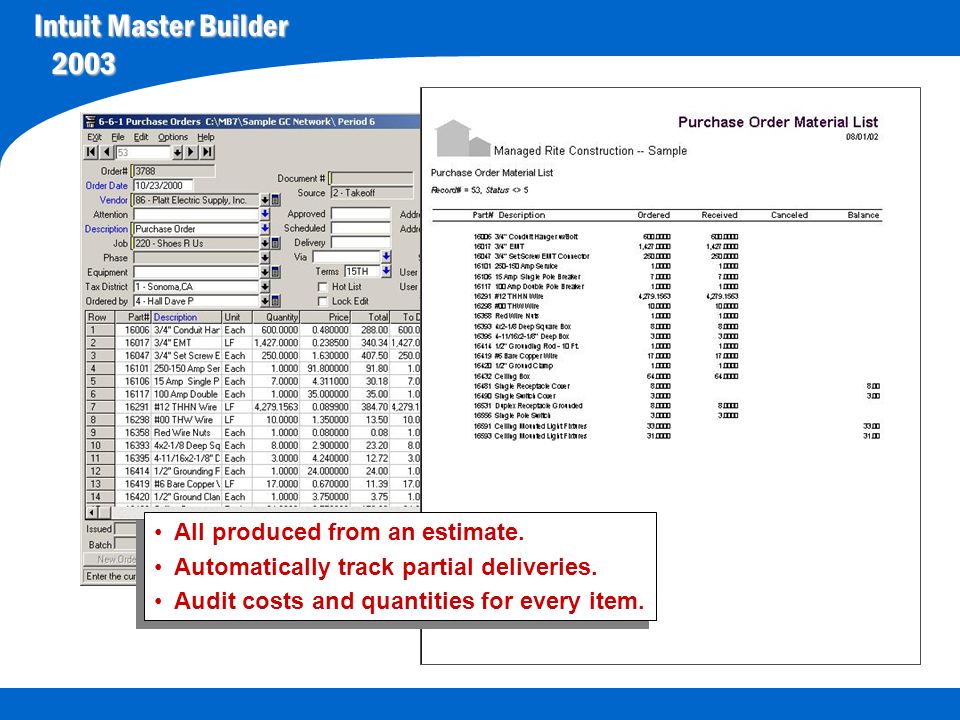Click the Purchase Orders window title icon
This screenshot has width=960, height=720.
tap(91, 121)
